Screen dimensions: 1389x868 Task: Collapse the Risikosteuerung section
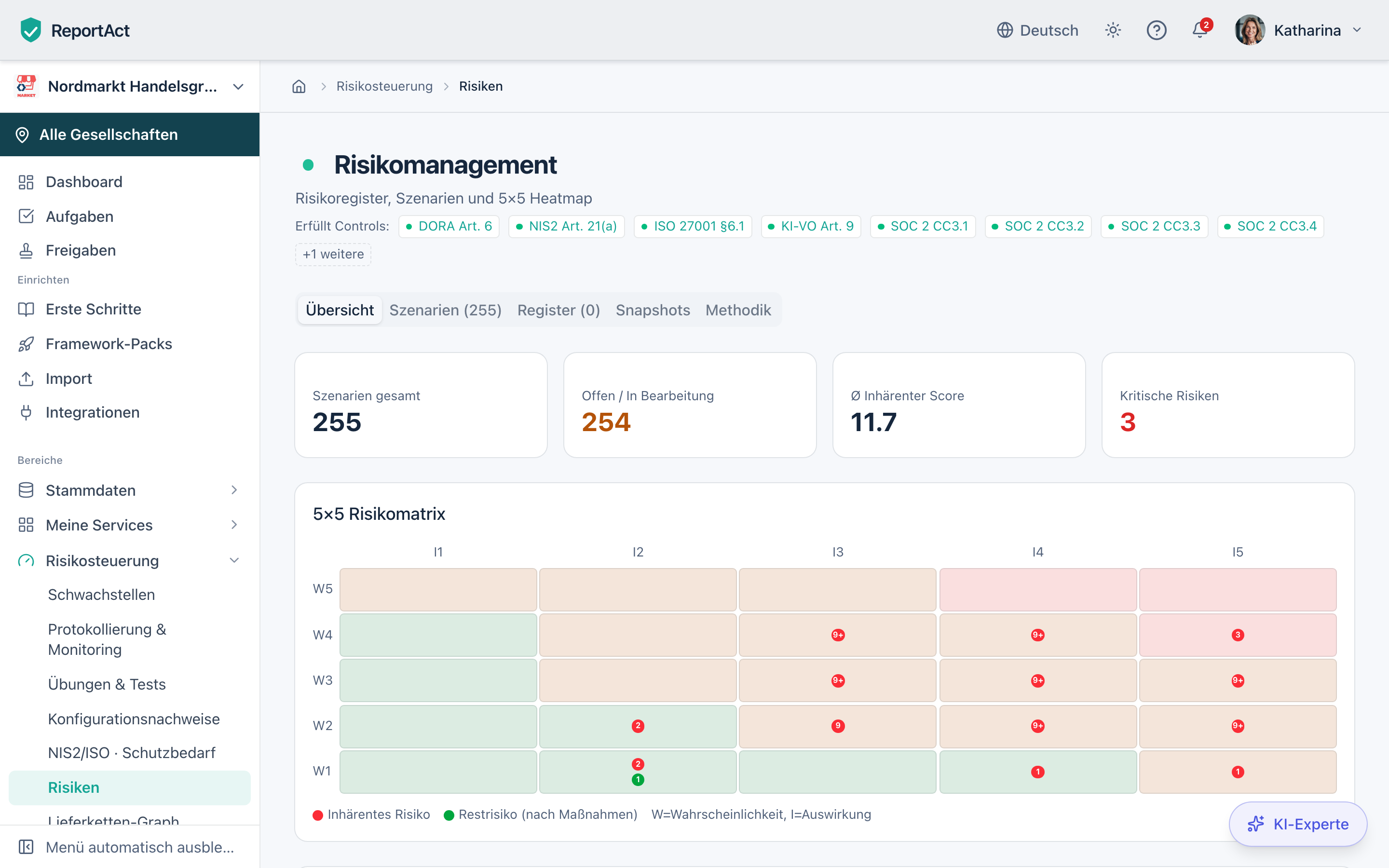coord(130,560)
